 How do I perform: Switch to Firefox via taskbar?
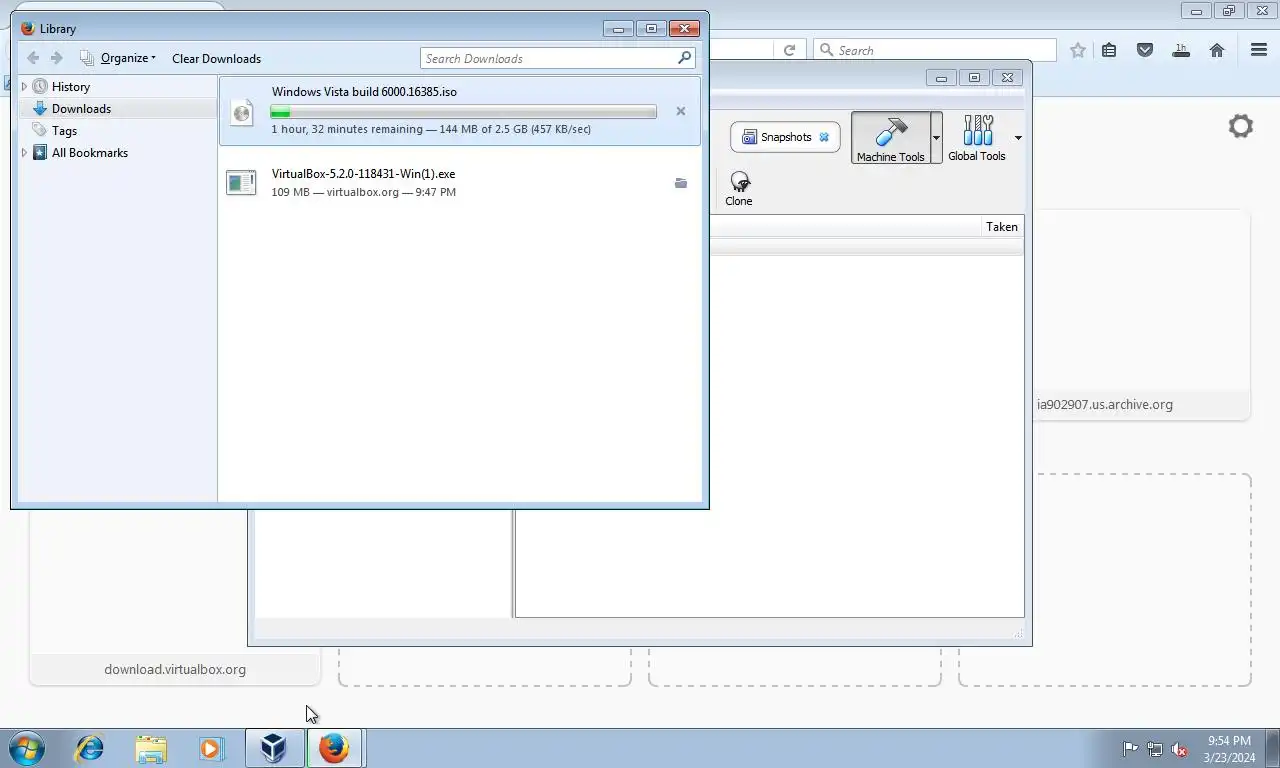335,748
